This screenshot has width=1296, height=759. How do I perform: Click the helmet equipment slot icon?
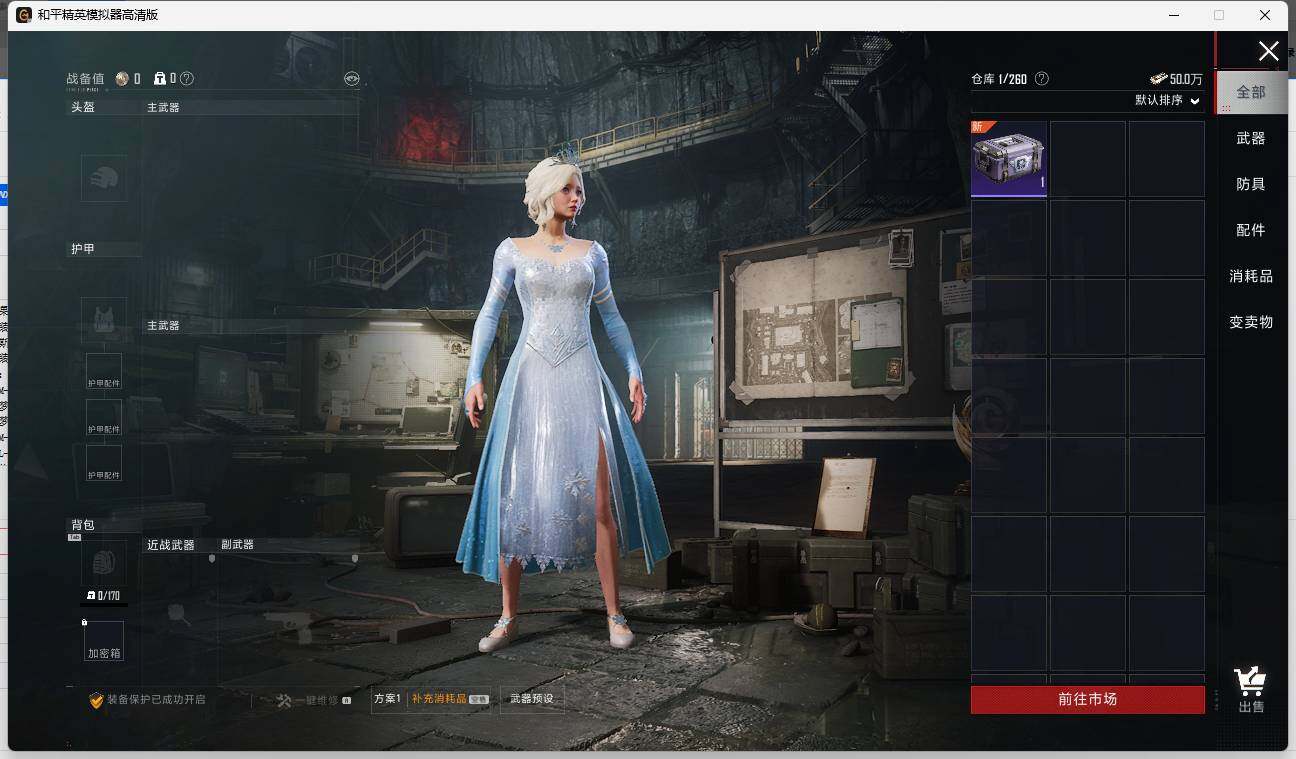pyautogui.click(x=104, y=178)
